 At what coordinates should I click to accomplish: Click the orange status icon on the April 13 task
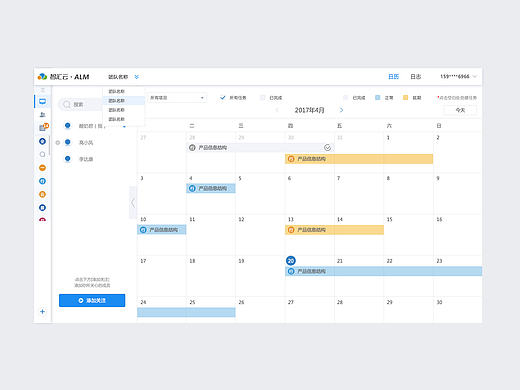(291, 230)
